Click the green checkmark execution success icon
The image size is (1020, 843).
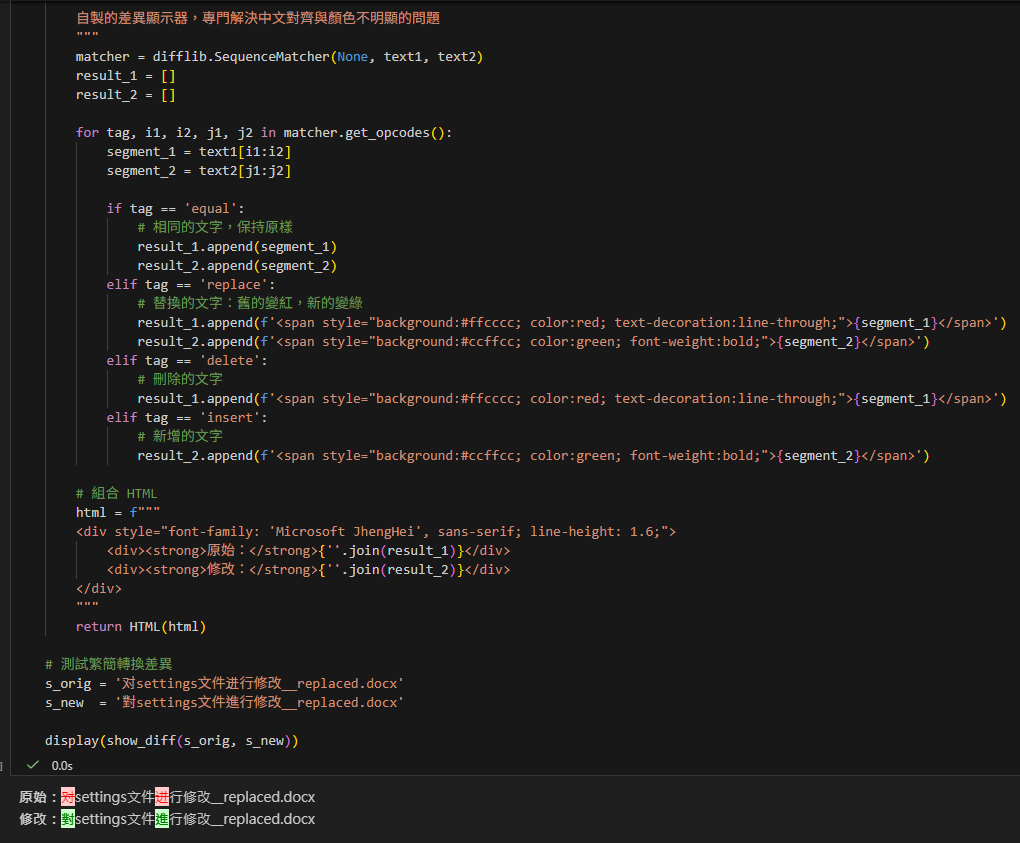pos(33,765)
